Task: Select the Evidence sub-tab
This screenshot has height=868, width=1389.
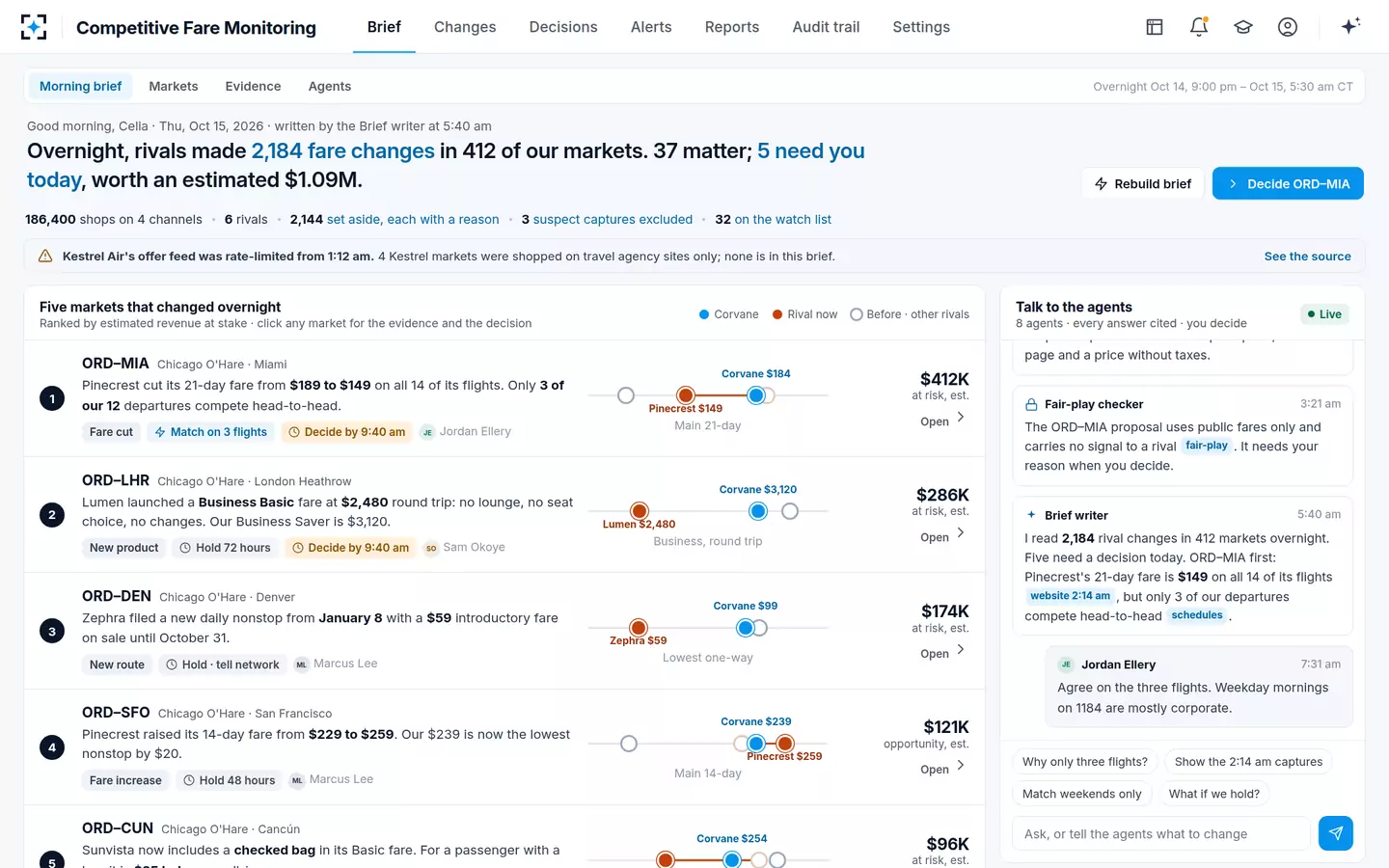Action: coord(253,86)
